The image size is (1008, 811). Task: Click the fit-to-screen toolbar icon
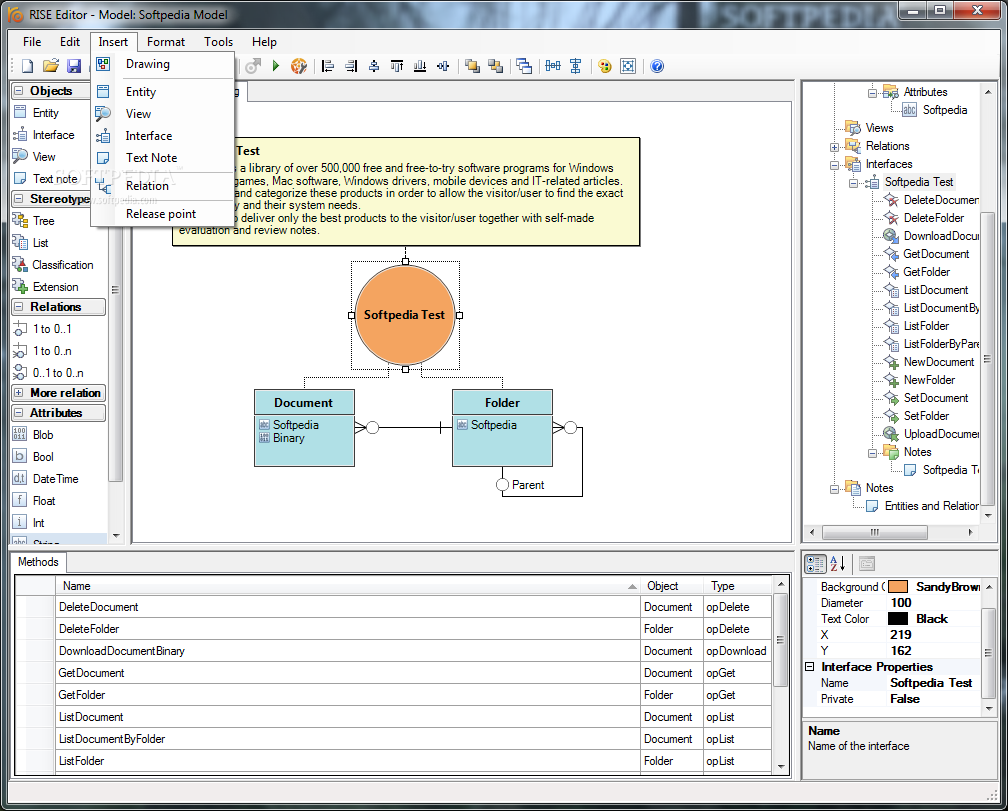tap(628, 66)
